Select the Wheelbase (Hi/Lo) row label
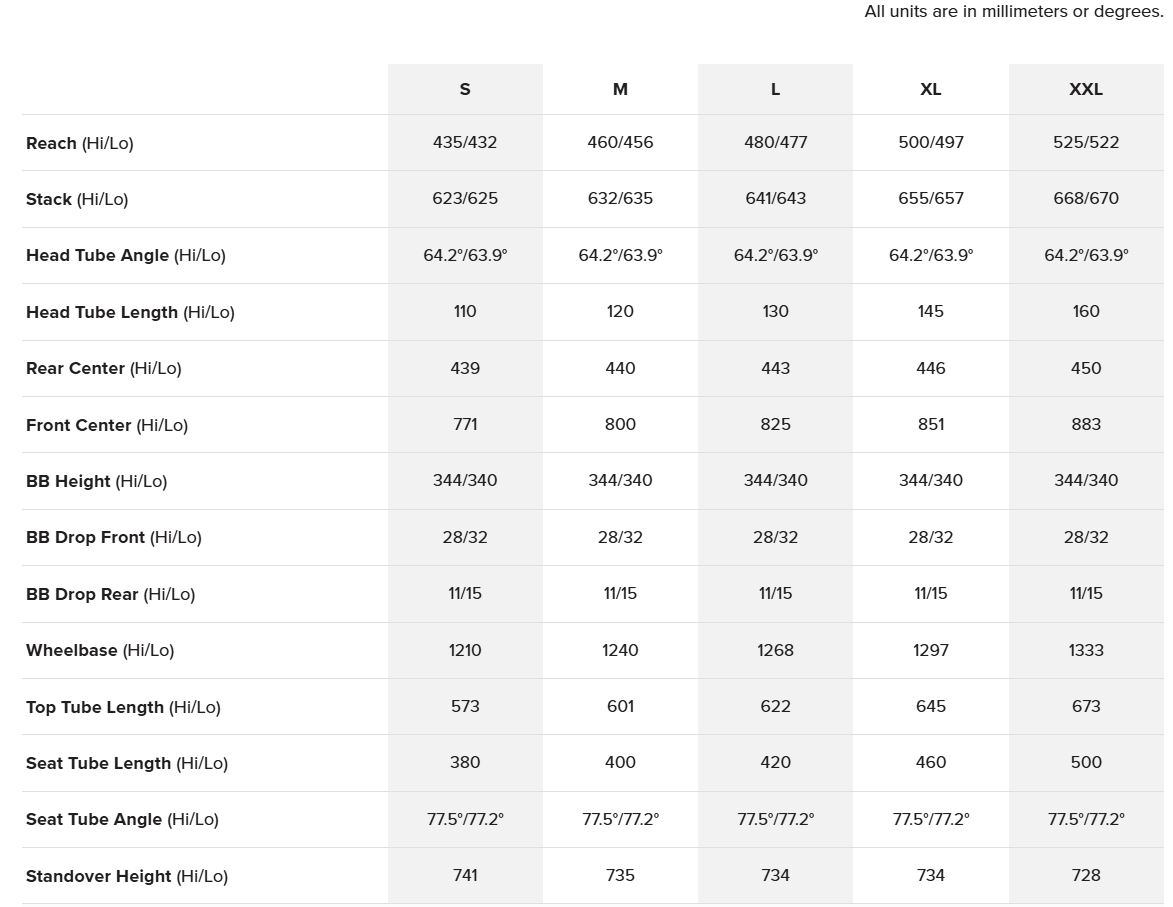 tap(100, 650)
